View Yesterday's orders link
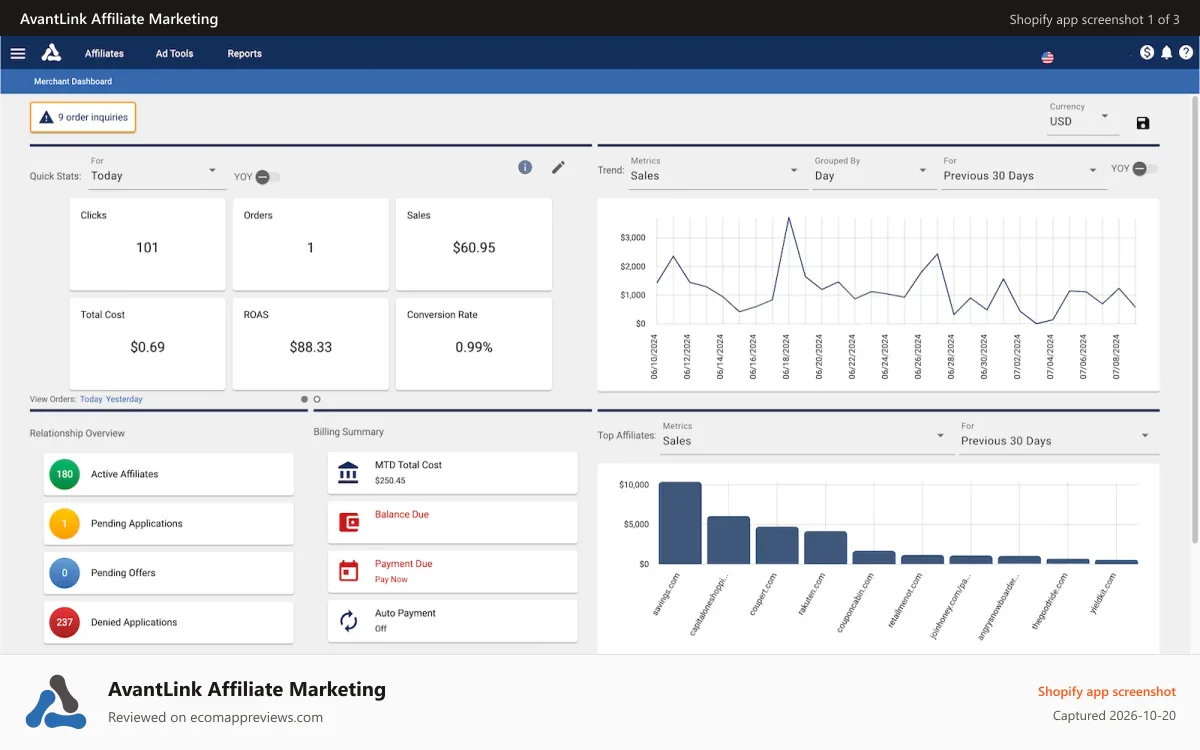Screen dimensions: 1200x750 124,399
